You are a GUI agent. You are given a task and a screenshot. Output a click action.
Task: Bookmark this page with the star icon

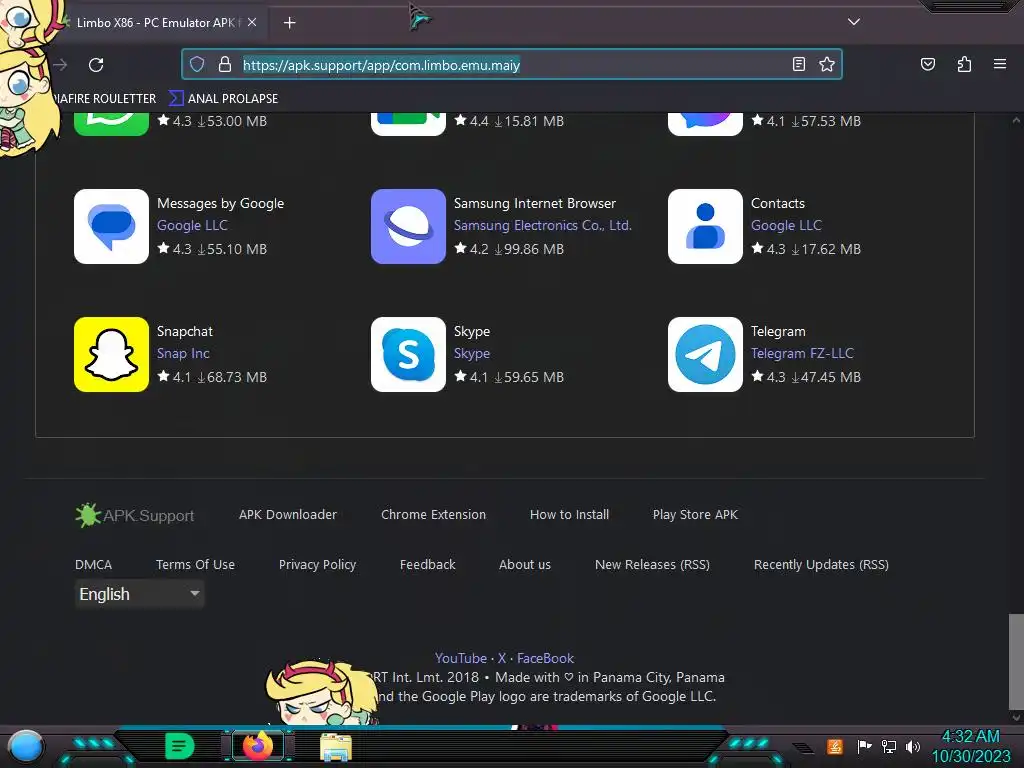(x=827, y=64)
